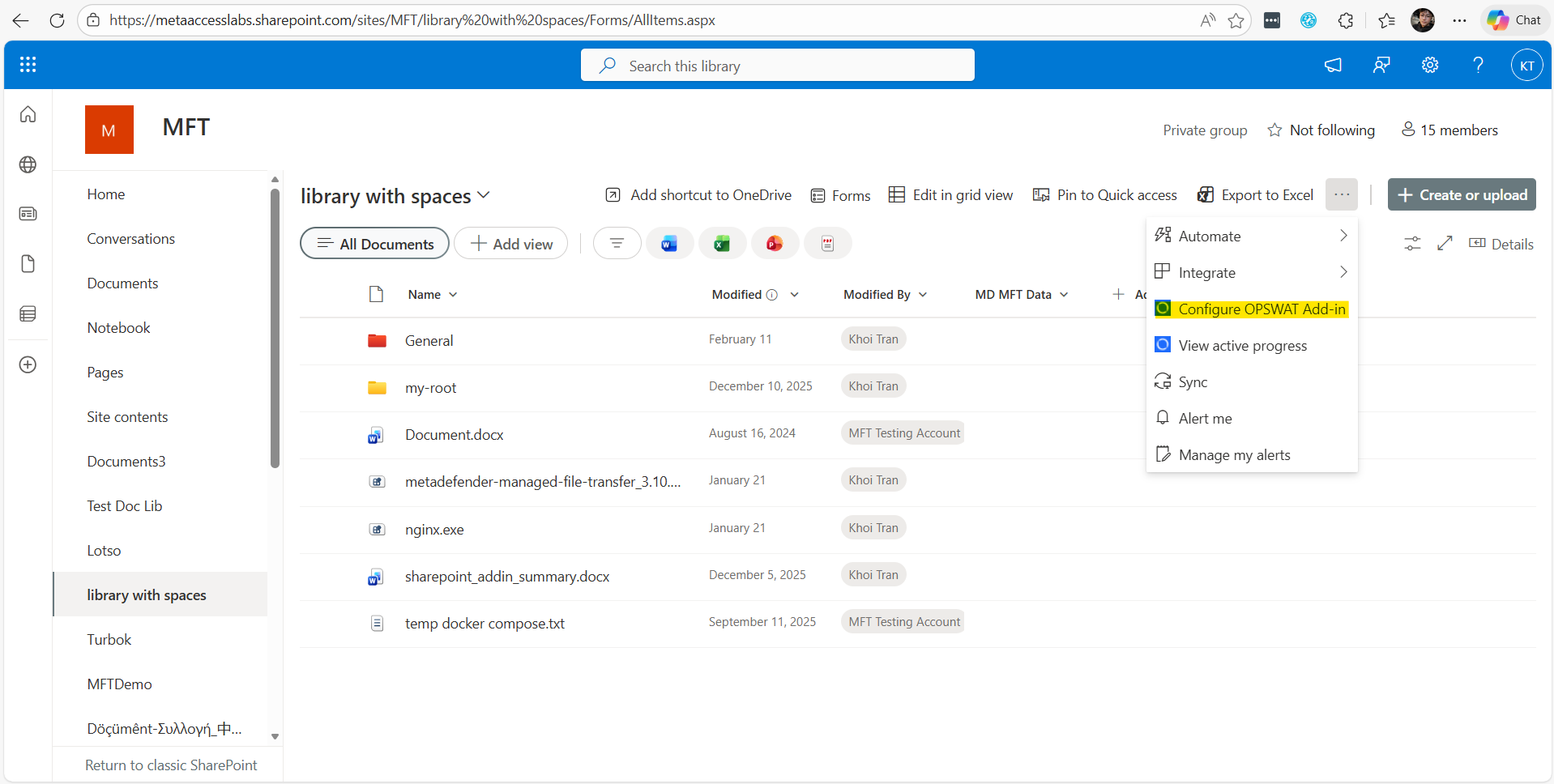The height and width of the screenshot is (784, 1554).
Task: Open the Microsoft 365 app launcher waffle
Action: pos(28,65)
